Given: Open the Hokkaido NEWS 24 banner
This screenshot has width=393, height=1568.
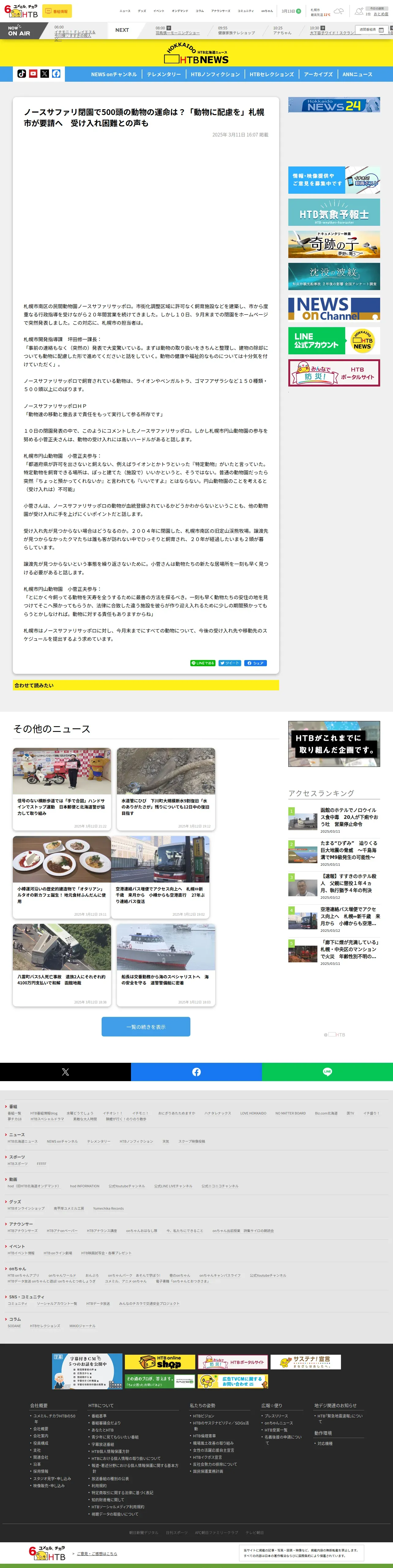Looking at the screenshot, I should (x=334, y=105).
